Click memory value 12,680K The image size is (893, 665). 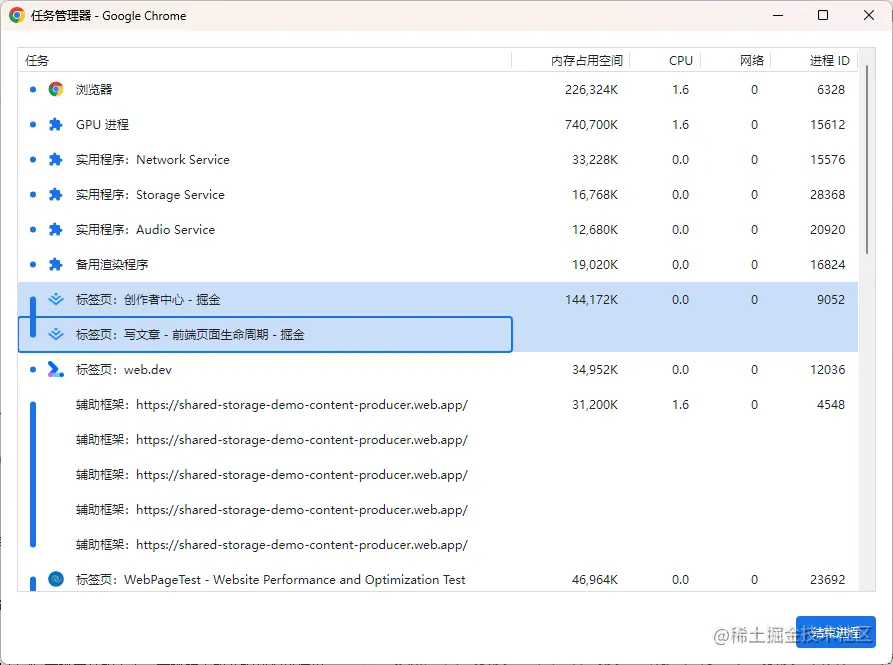595,229
